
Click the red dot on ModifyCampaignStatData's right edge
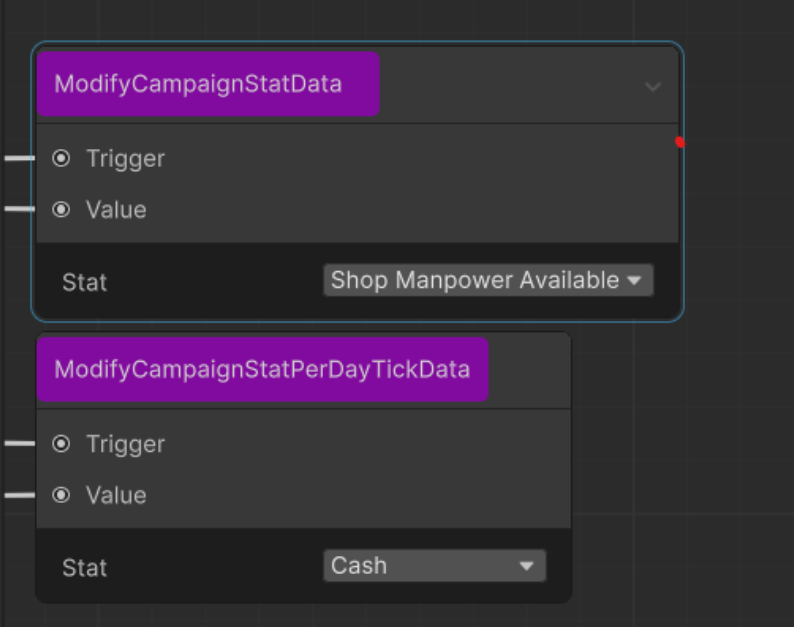pos(680,142)
